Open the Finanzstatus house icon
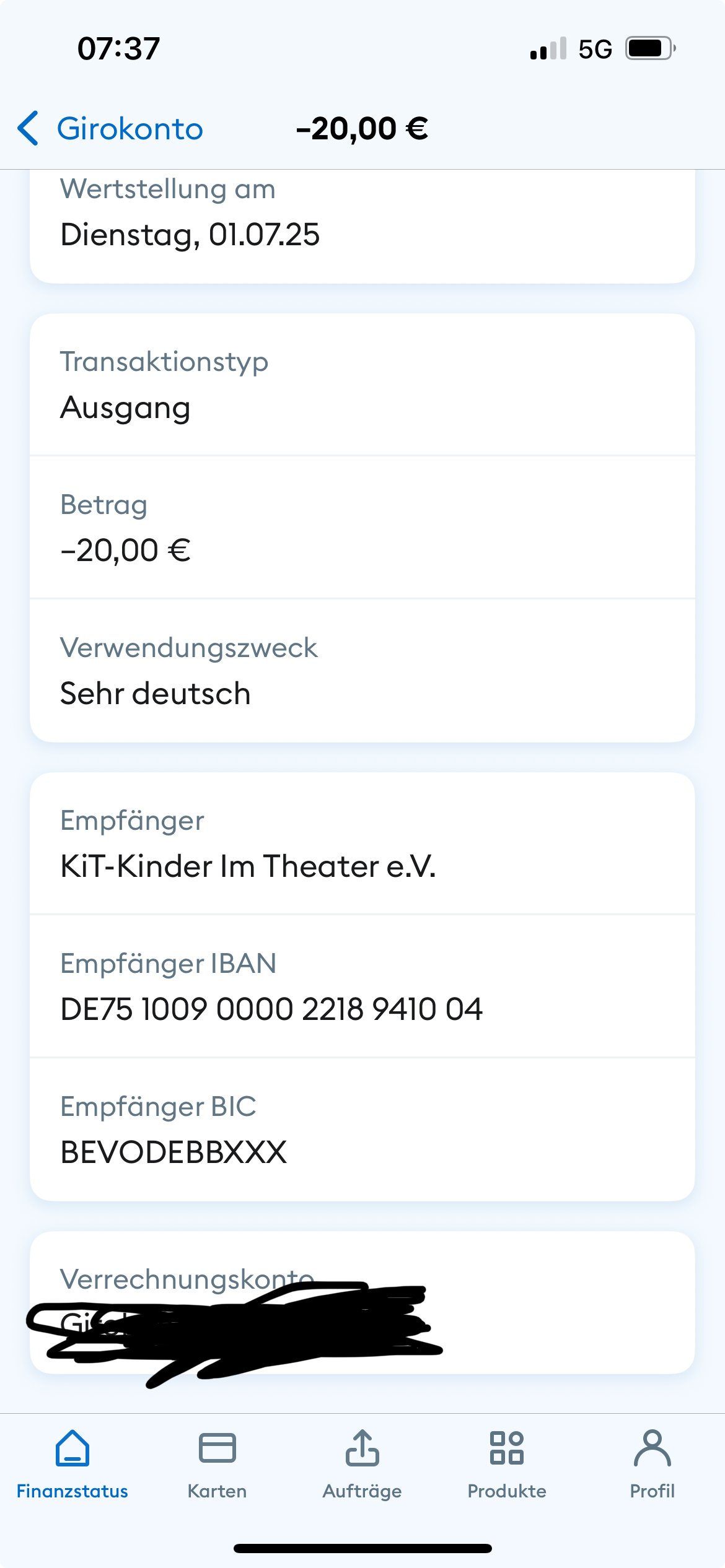725x1568 pixels. point(72,1448)
